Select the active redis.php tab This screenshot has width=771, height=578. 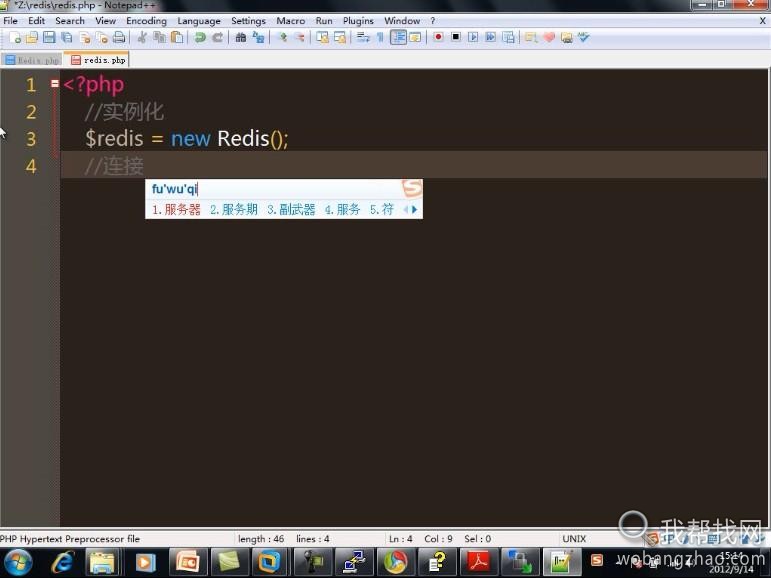[98, 60]
